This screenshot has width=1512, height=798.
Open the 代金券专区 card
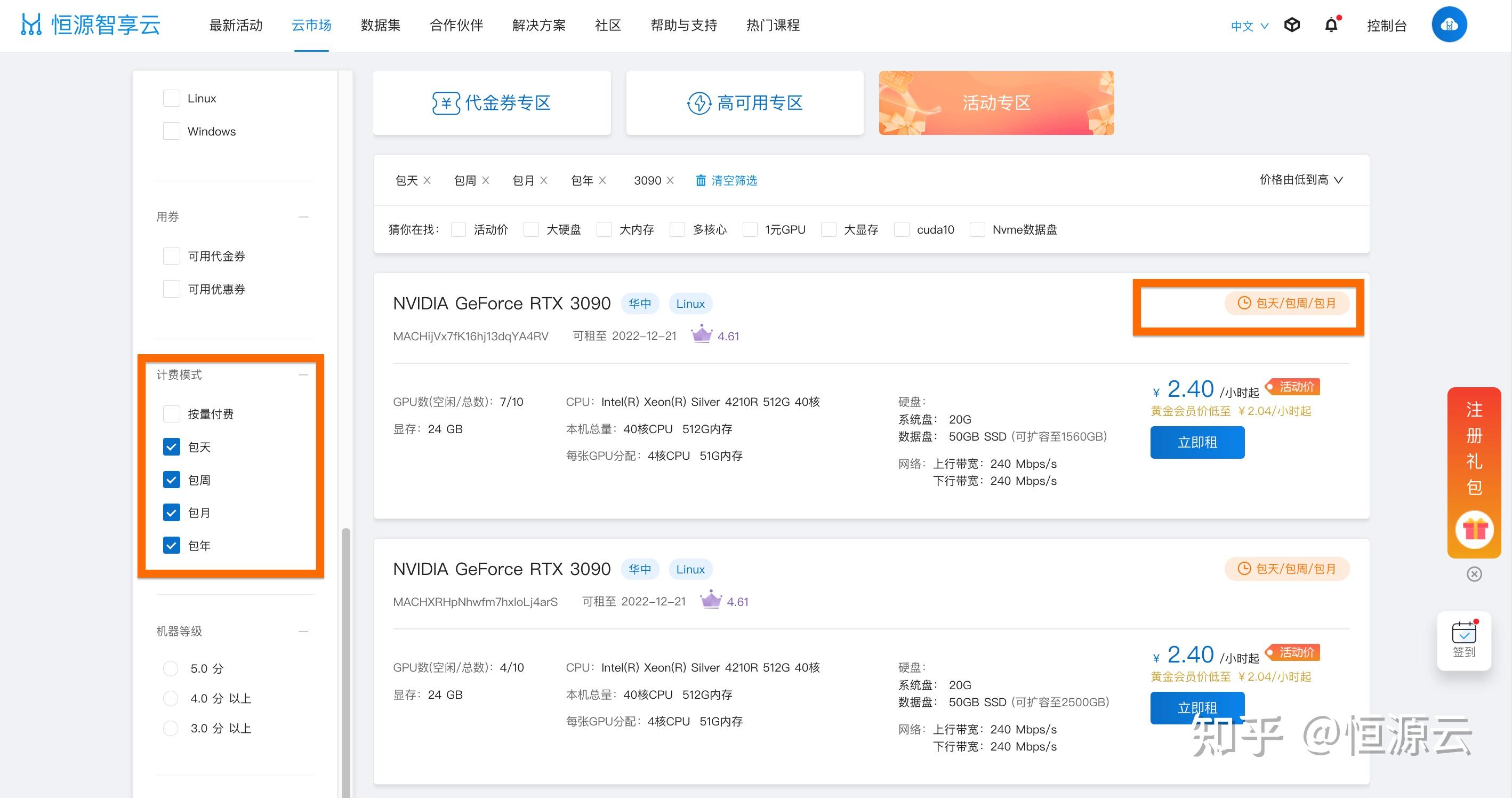point(492,103)
